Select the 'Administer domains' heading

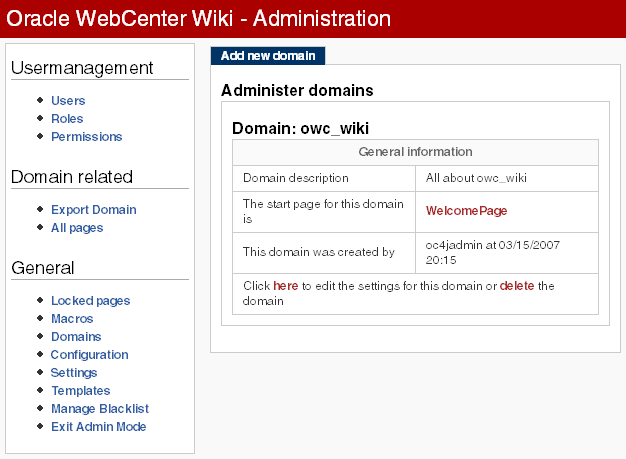pos(297,90)
